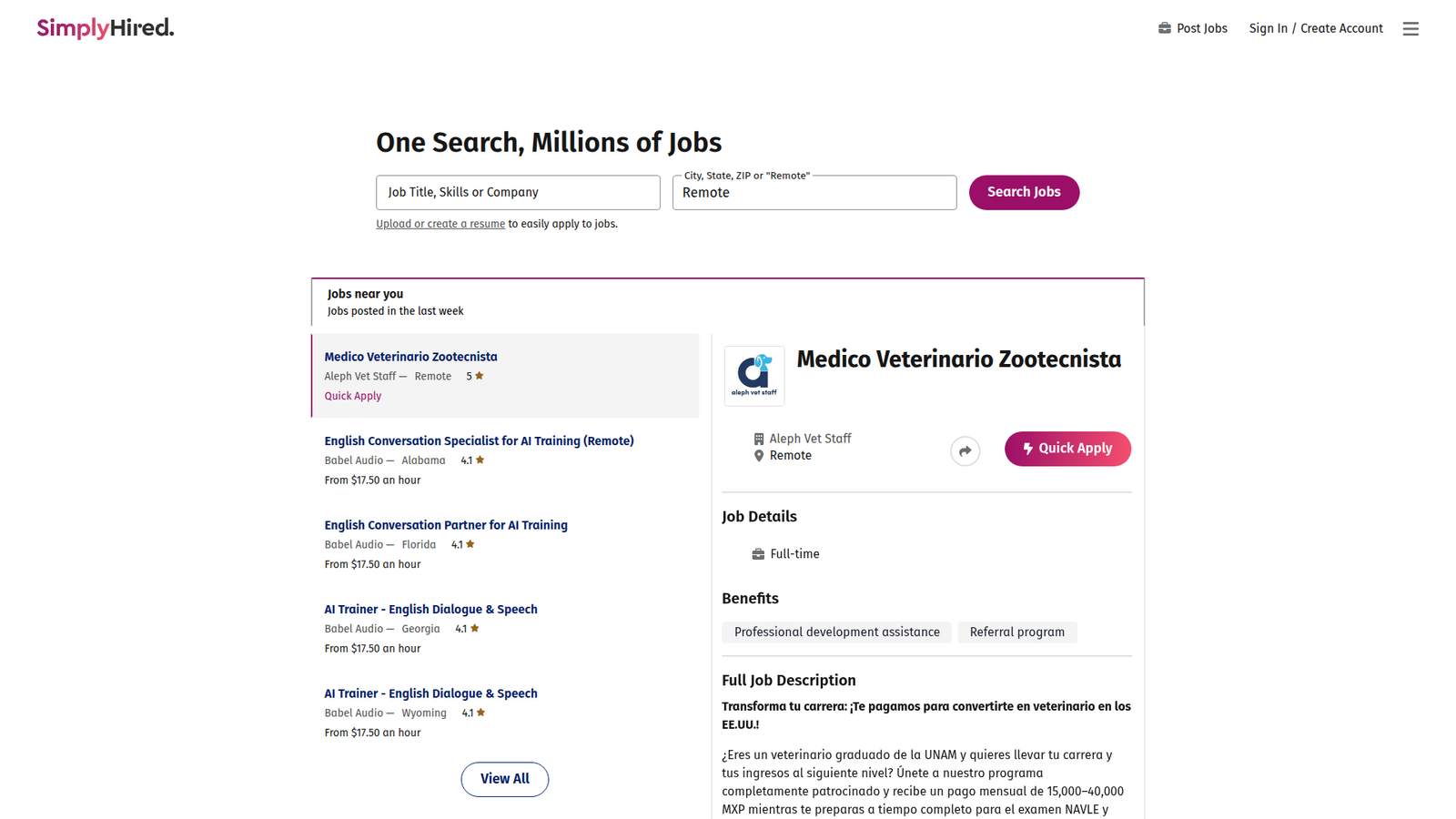Click the Professional development assistance benefit tag
The width and height of the screenshot is (1456, 819).
pyautogui.click(x=836, y=632)
